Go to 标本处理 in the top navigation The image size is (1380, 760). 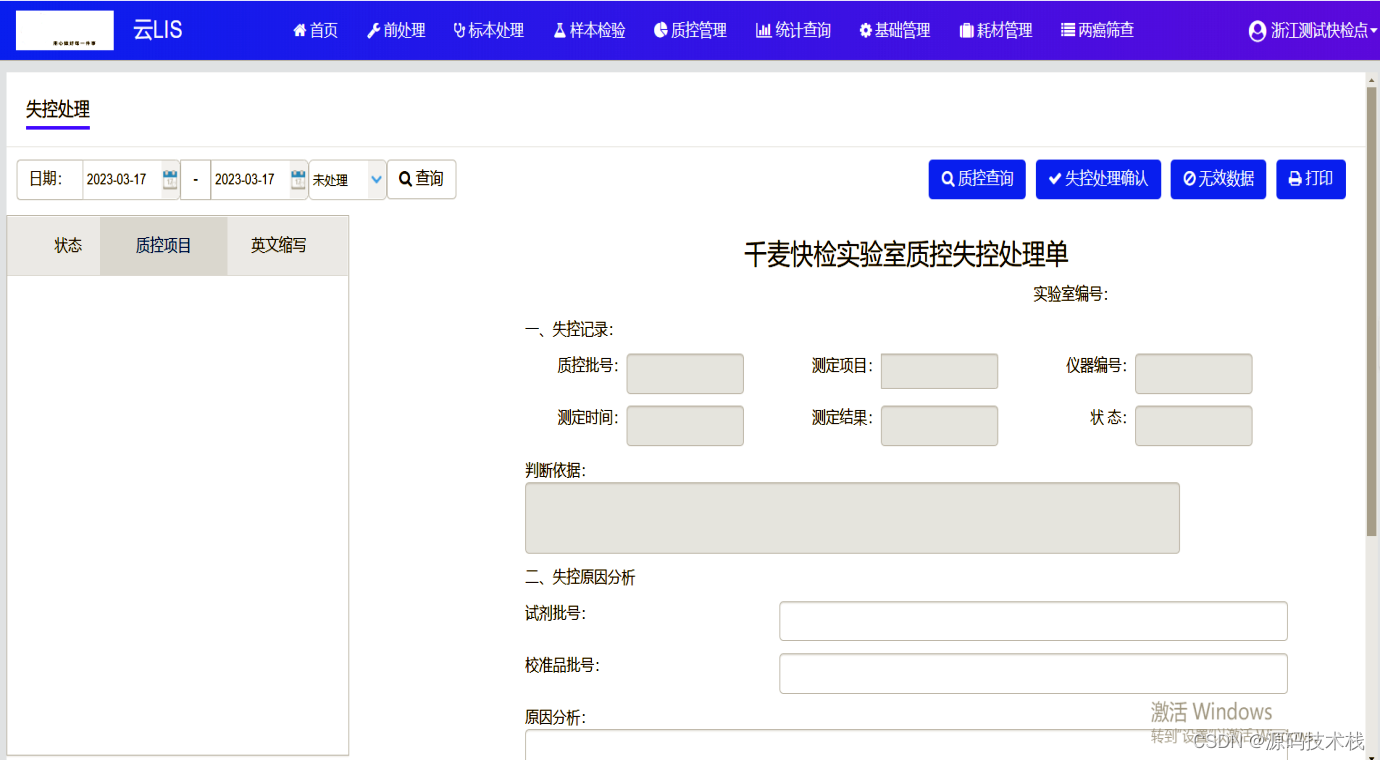[488, 31]
